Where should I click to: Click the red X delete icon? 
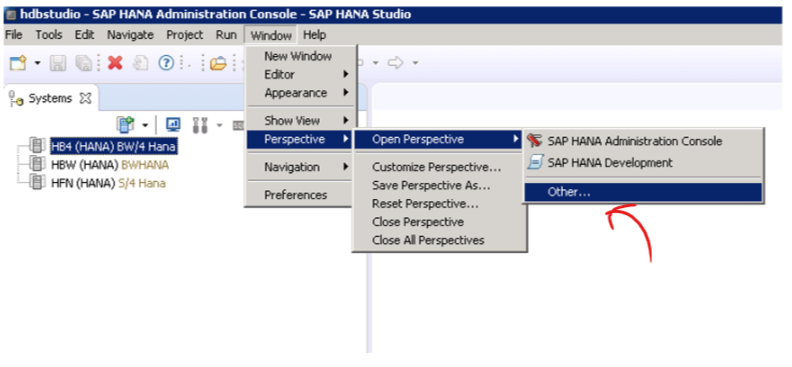(x=116, y=63)
